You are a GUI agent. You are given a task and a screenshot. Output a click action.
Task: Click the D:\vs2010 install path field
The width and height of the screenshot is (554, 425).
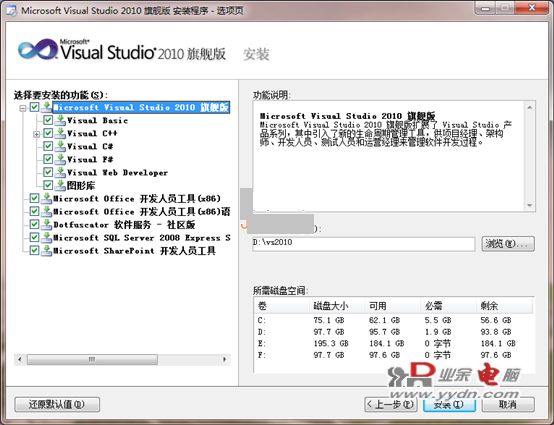364,244
